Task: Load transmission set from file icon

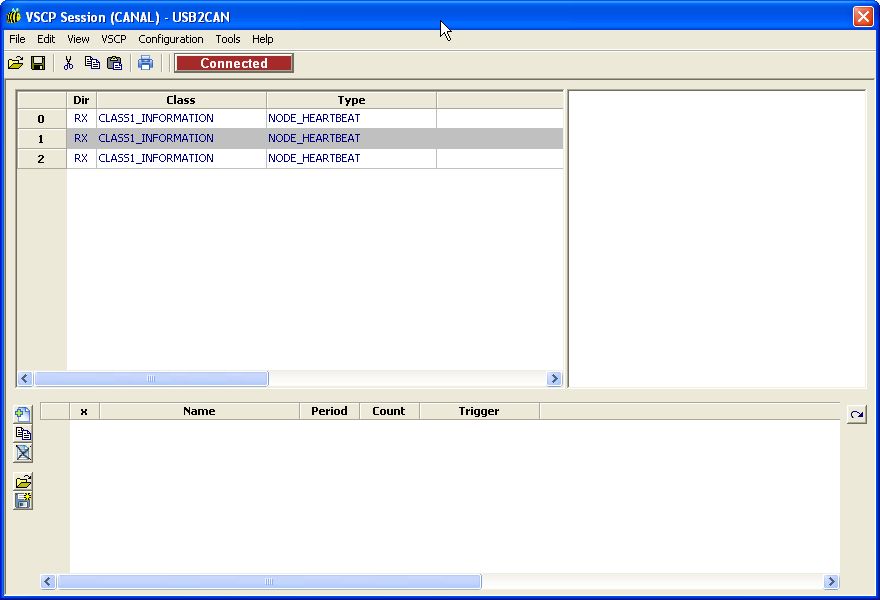Action: point(23,482)
